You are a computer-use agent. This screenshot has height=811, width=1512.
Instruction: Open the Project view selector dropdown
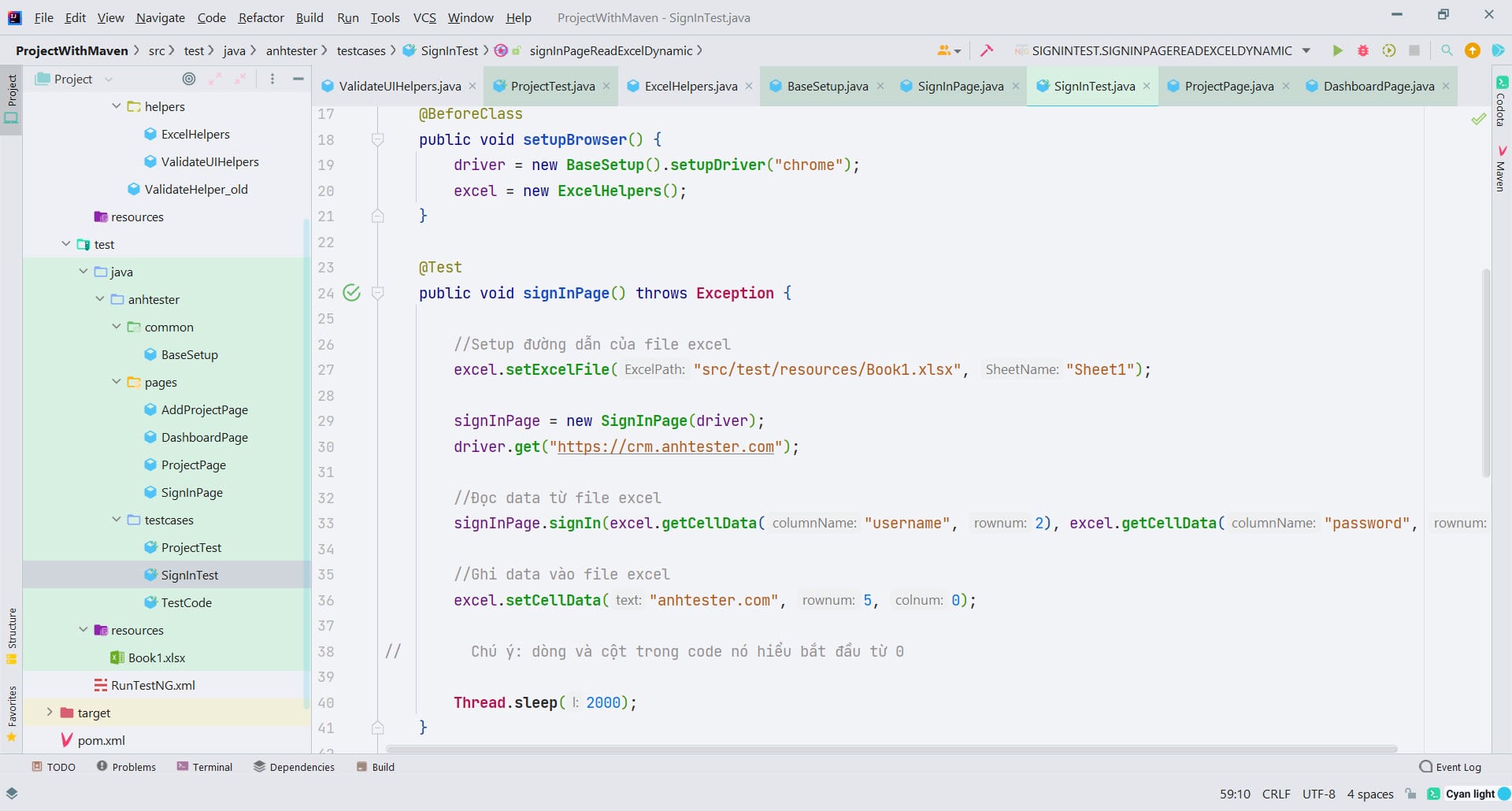pyautogui.click(x=75, y=79)
